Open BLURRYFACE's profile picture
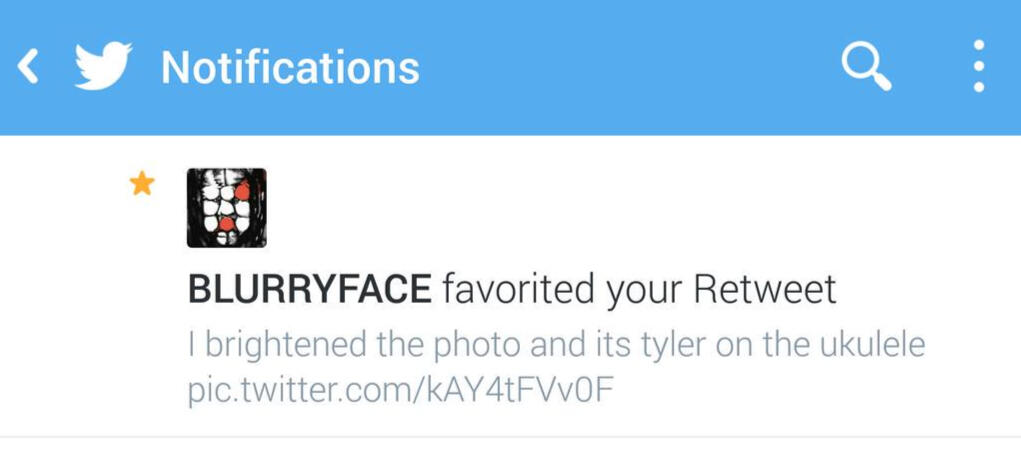 coord(227,208)
